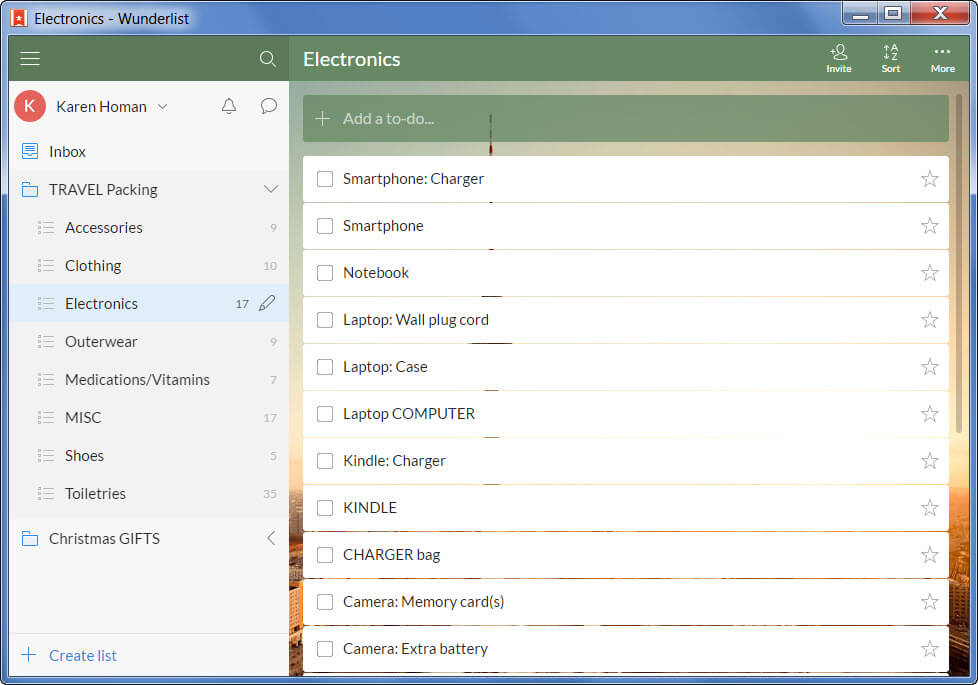978x685 pixels.
Task: Open the notifications bell
Action: click(229, 106)
